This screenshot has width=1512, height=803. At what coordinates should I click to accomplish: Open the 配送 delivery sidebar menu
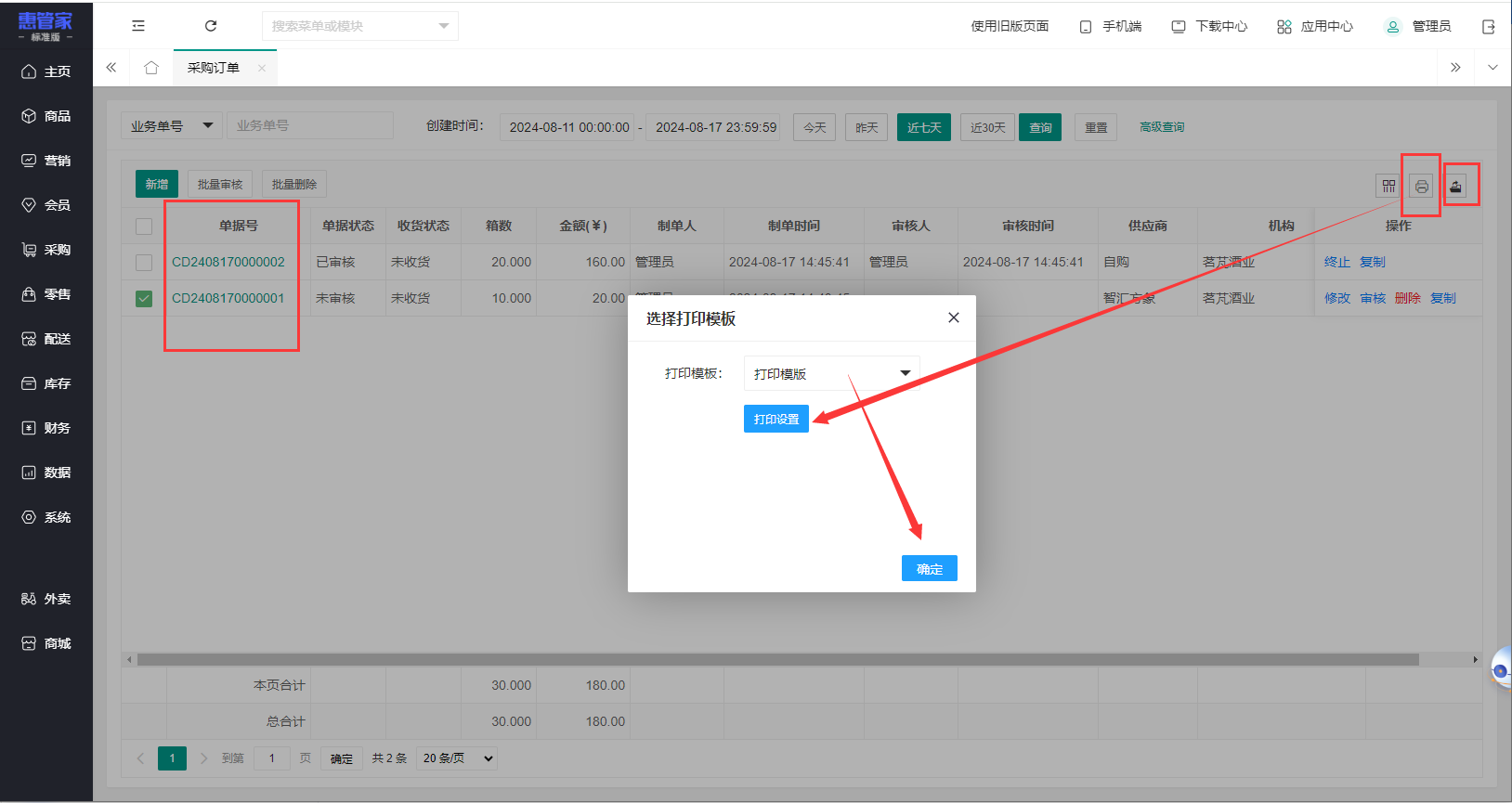[x=46, y=339]
